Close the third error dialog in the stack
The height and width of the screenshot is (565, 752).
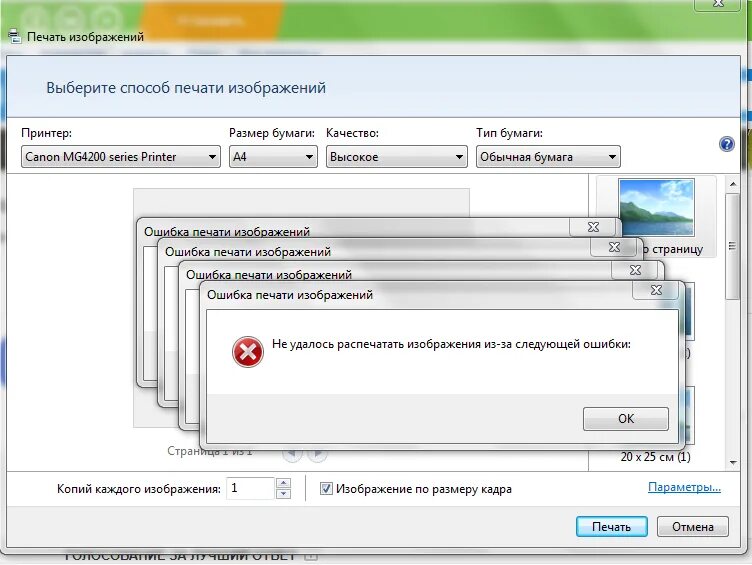tap(635, 270)
